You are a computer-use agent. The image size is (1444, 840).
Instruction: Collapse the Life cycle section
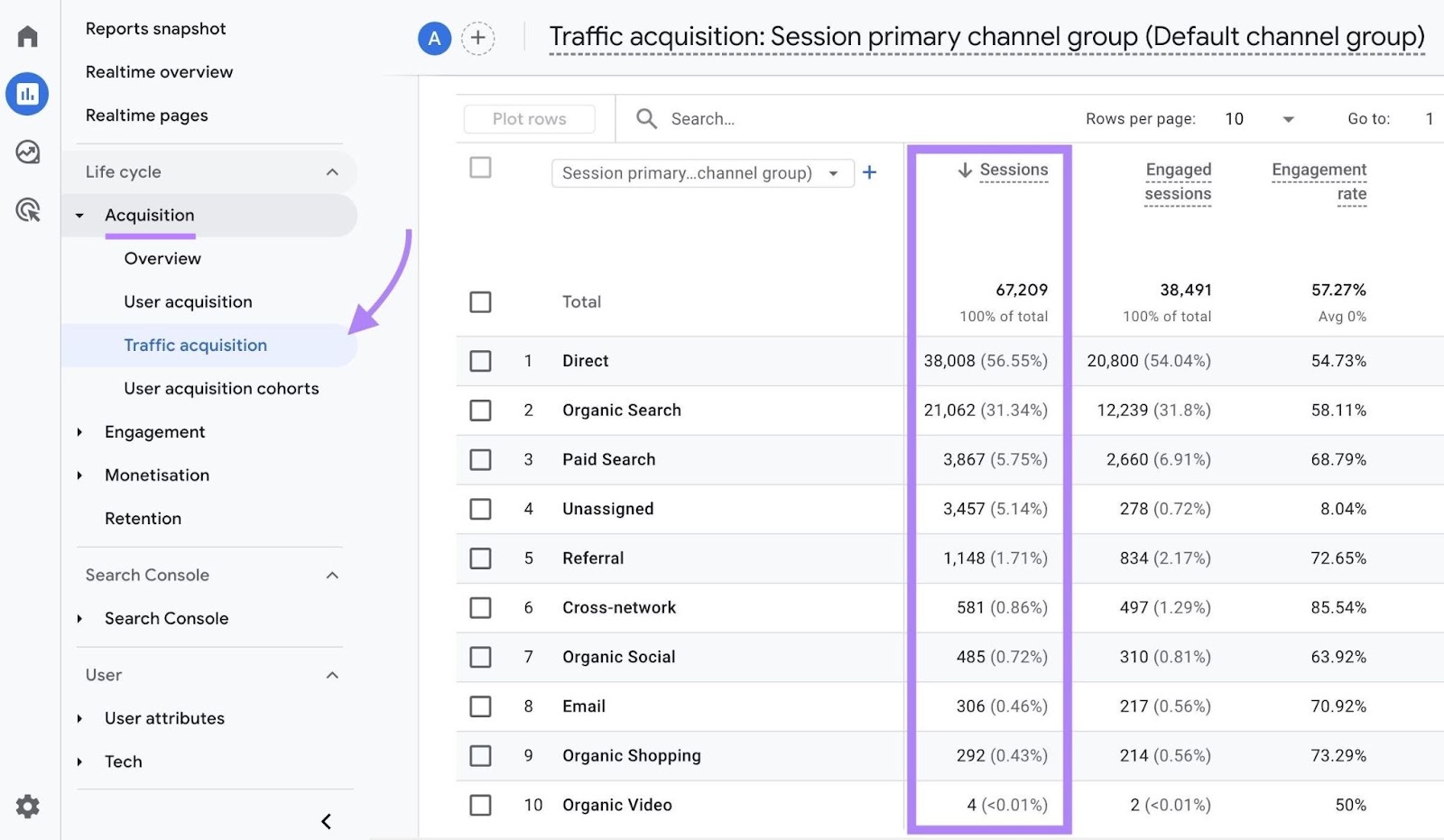coord(333,171)
